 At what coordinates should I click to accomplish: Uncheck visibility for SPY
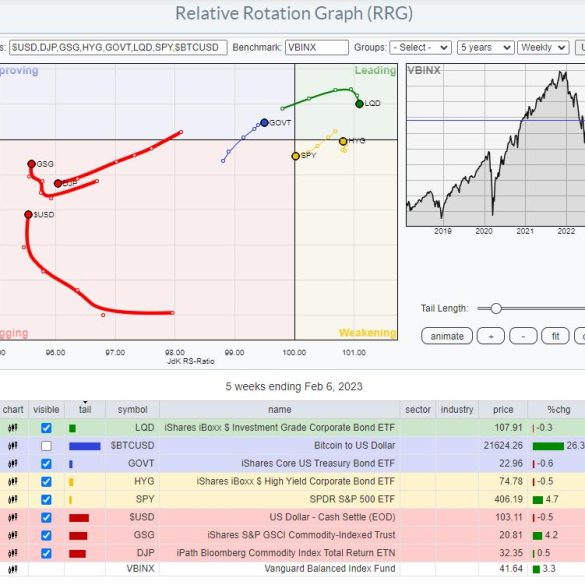click(46, 500)
